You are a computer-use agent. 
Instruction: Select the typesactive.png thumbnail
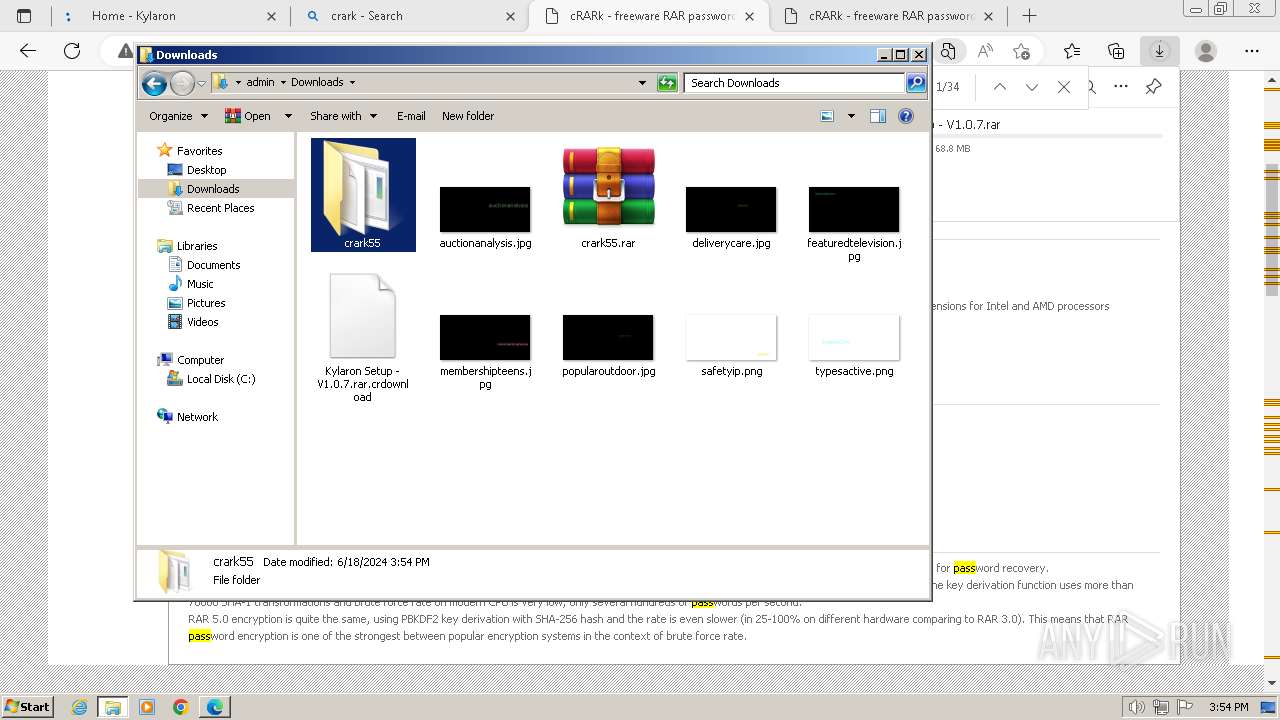pos(854,337)
